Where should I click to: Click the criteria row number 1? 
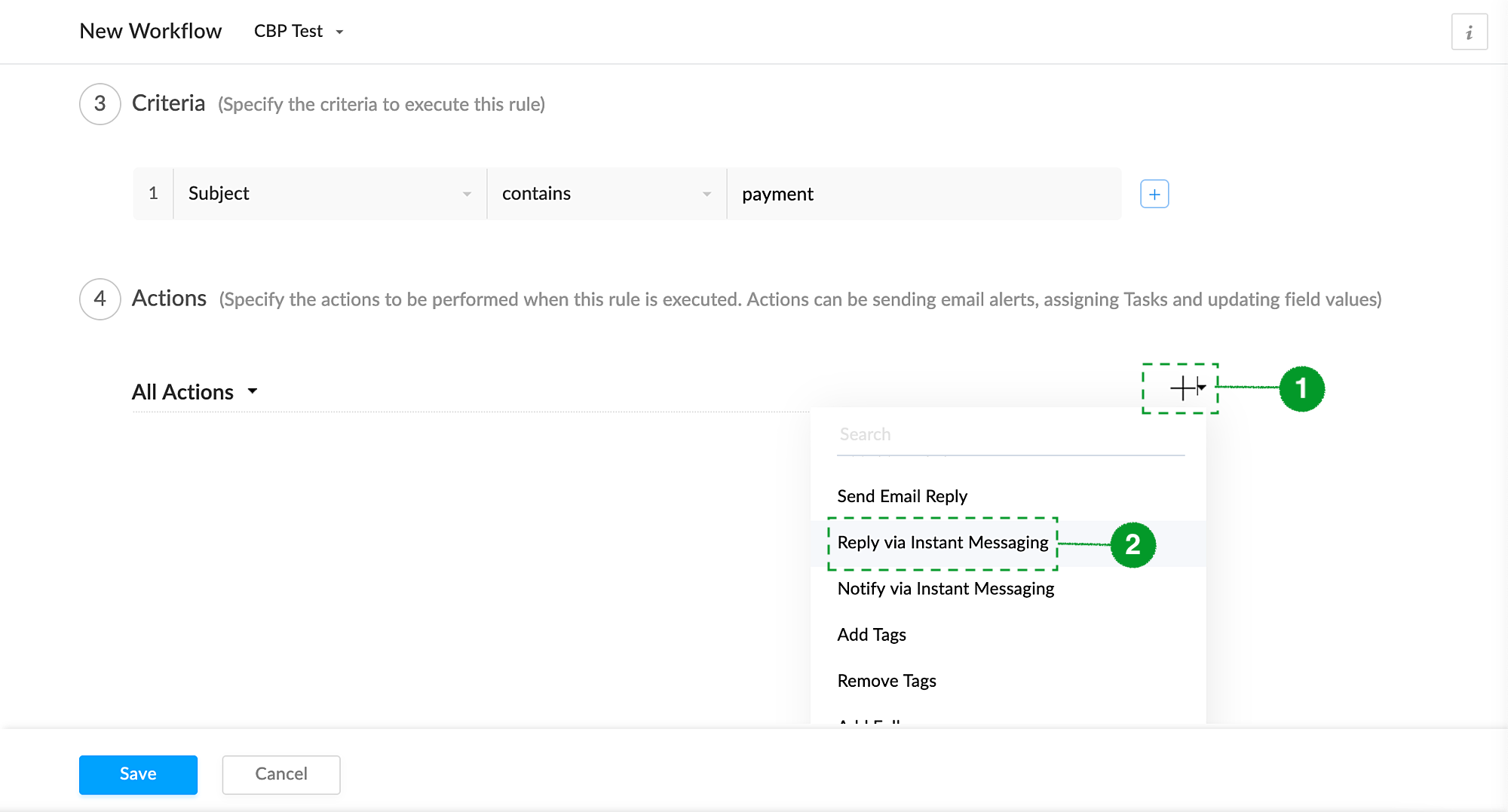click(153, 194)
